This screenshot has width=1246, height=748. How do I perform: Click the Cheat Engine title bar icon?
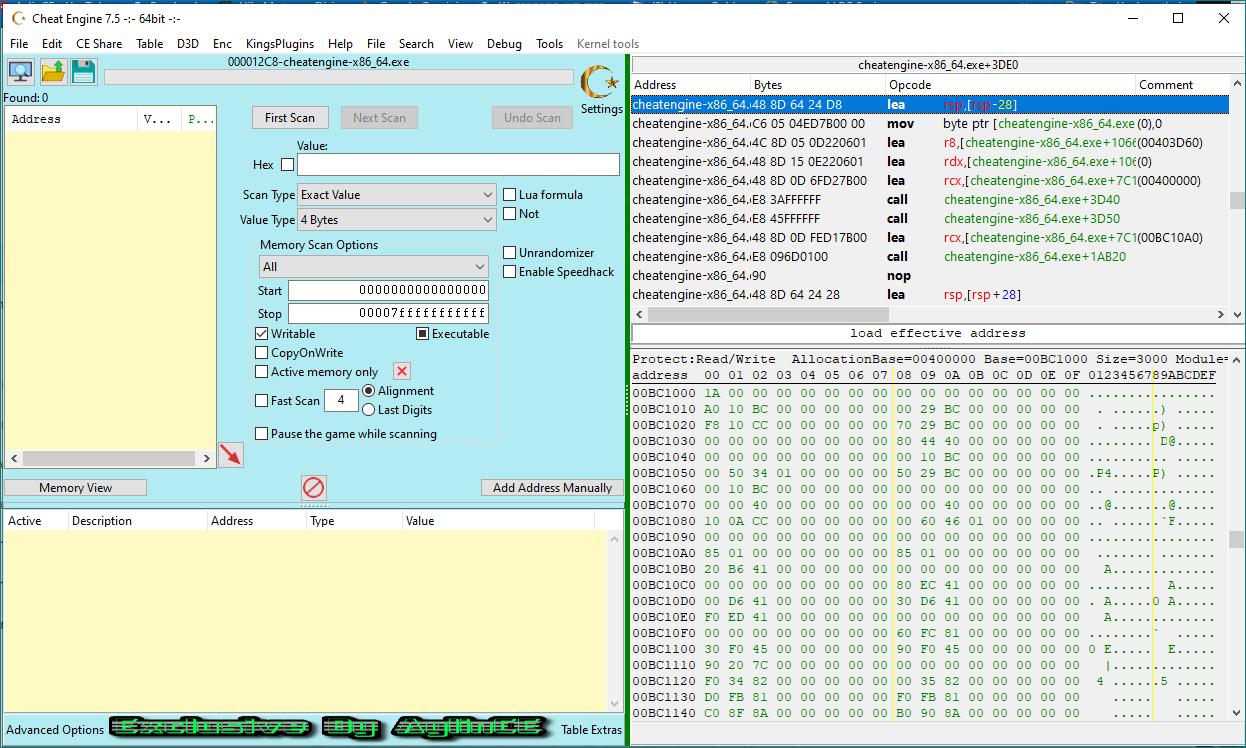coord(18,18)
